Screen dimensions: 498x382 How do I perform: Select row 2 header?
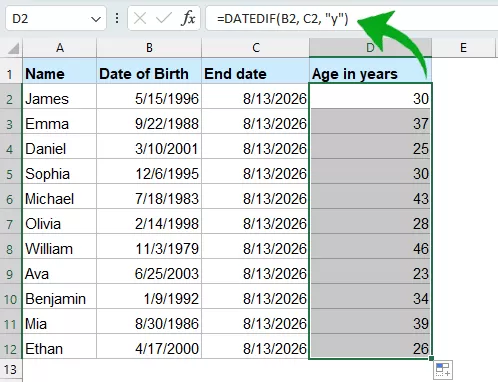pyautogui.click(x=11, y=96)
